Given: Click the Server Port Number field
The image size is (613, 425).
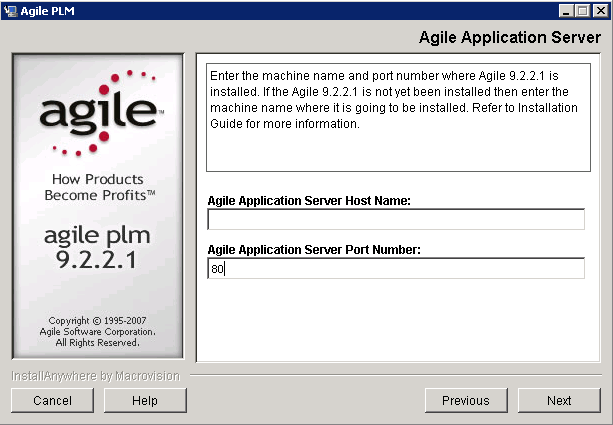Looking at the screenshot, I should pos(396,268).
